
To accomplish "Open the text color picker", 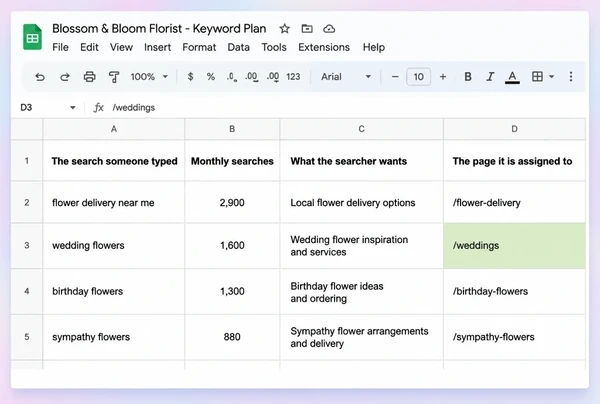I will 512,77.
